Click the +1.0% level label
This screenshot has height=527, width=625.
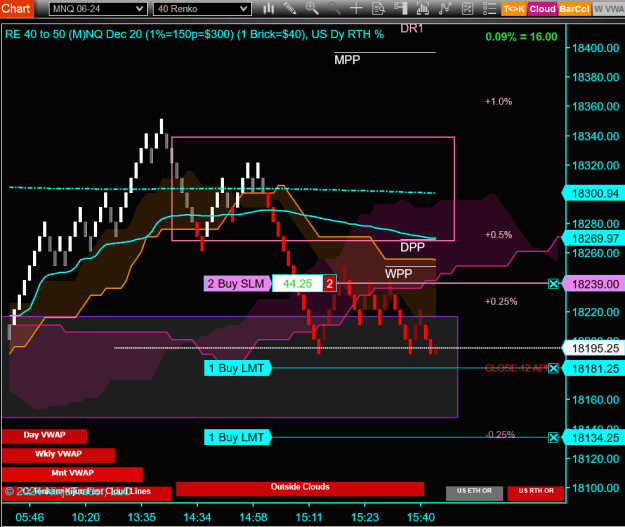498,102
